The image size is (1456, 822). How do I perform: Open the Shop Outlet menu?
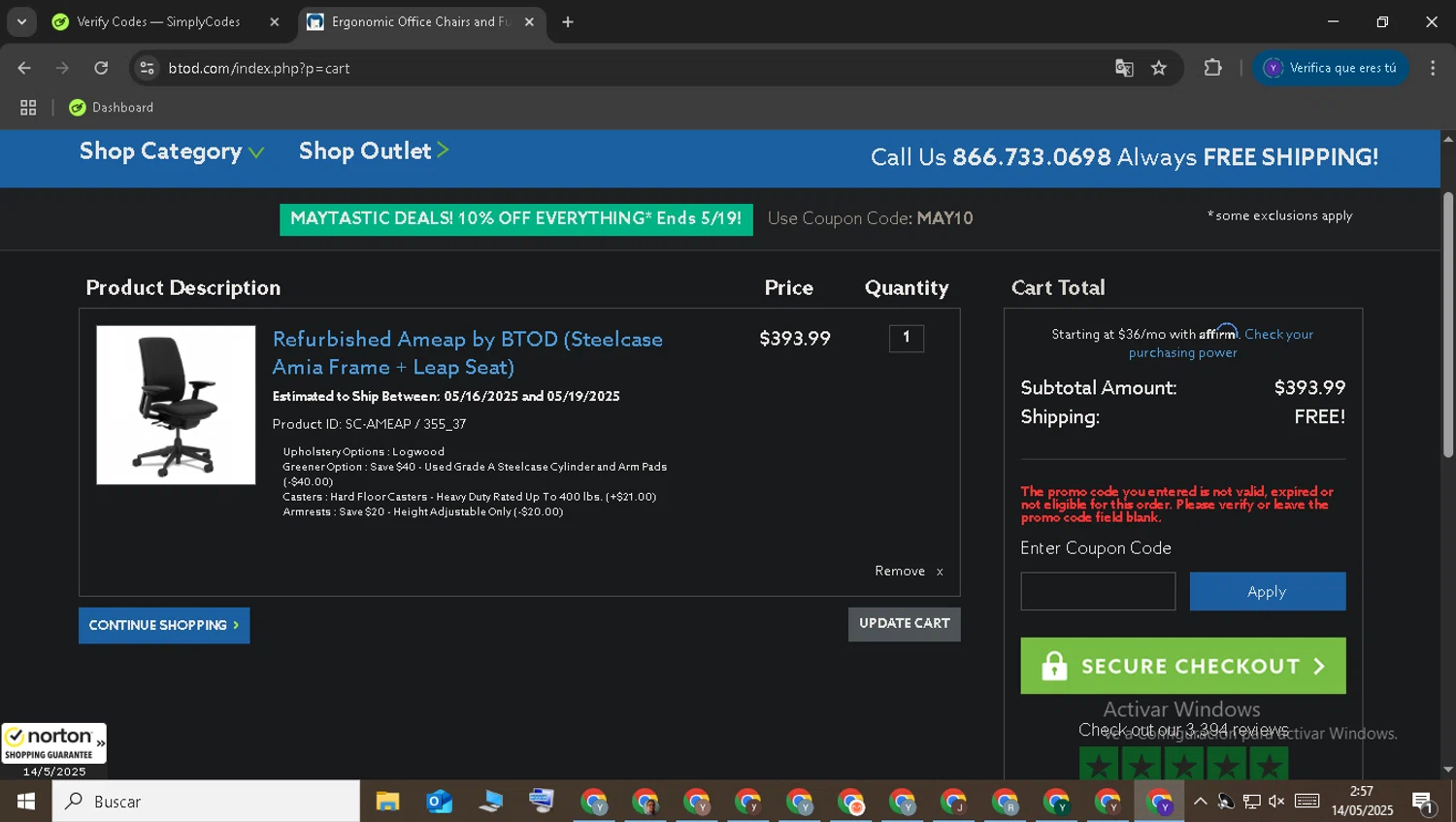[374, 150]
